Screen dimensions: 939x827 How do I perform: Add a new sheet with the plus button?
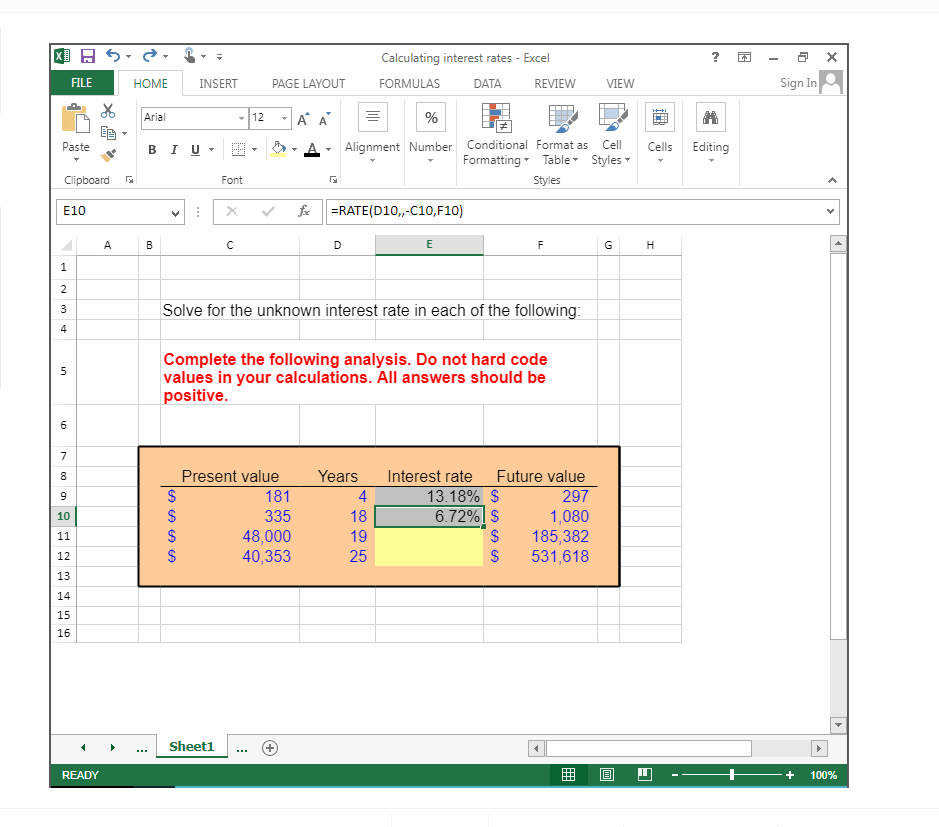pyautogui.click(x=269, y=746)
